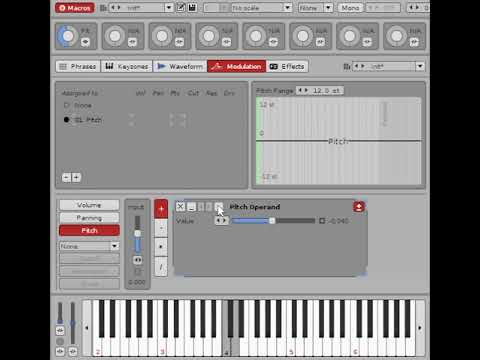
Task: Click the red plus operand add button
Action: click(x=161, y=209)
